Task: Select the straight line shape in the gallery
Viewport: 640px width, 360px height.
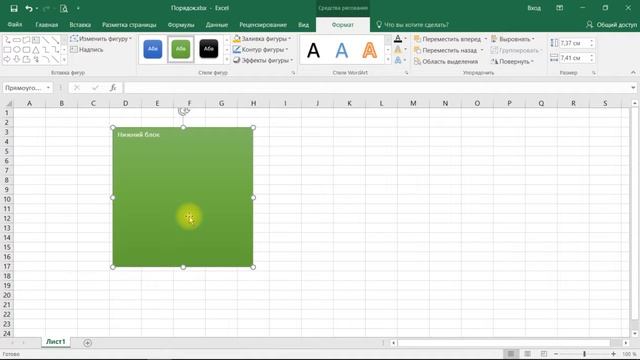Action: point(45,40)
